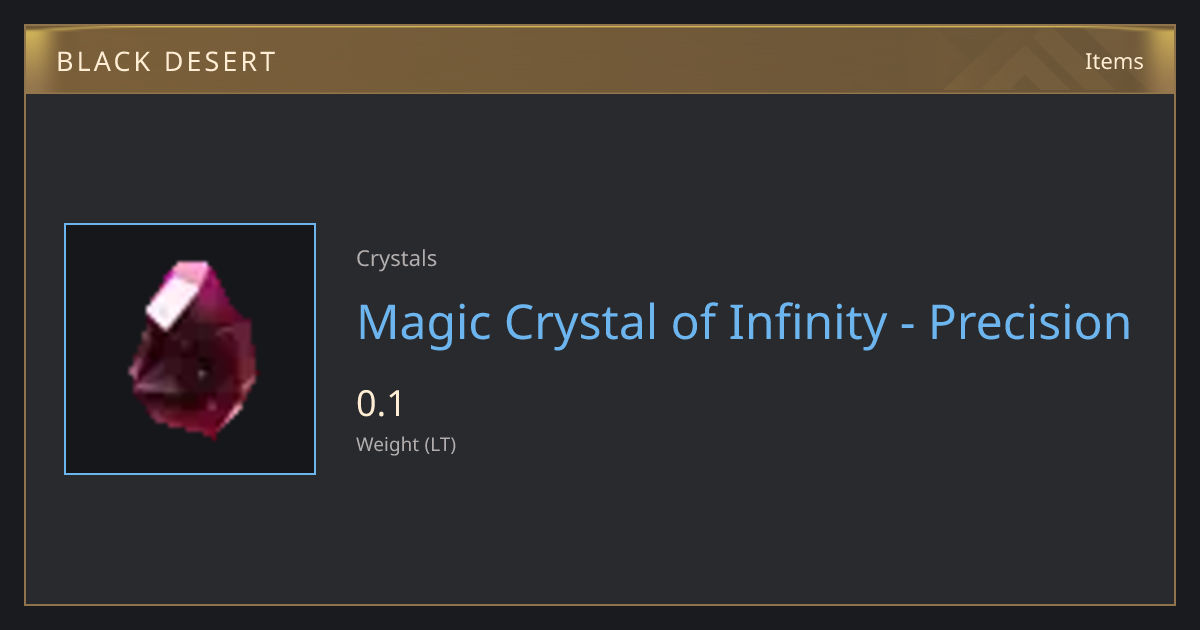Click the Weight (LT) label
Screen dimensions: 1200x630
point(406,445)
